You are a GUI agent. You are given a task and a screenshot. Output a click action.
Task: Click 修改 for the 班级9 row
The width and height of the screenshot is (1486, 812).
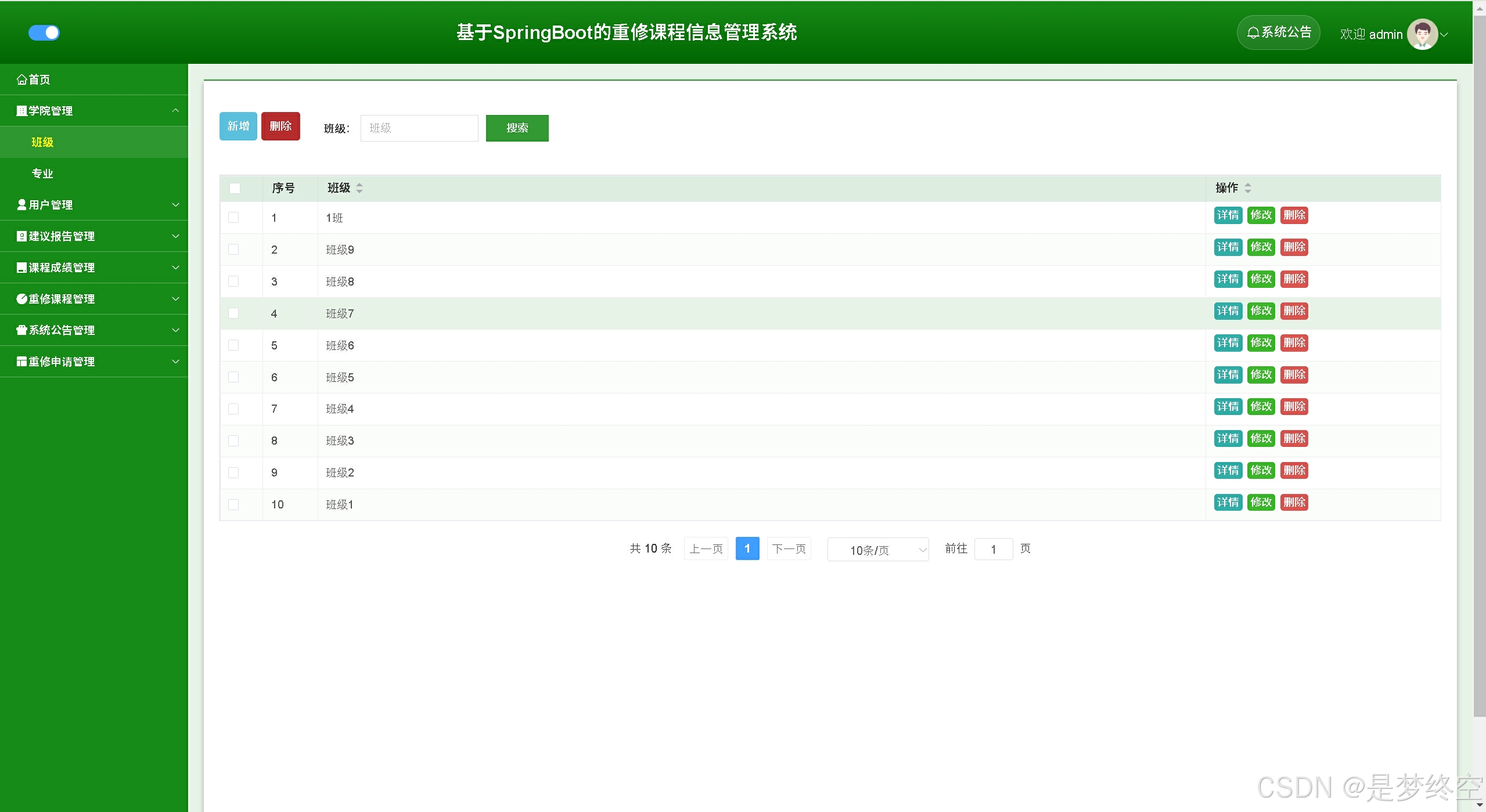(x=1261, y=247)
